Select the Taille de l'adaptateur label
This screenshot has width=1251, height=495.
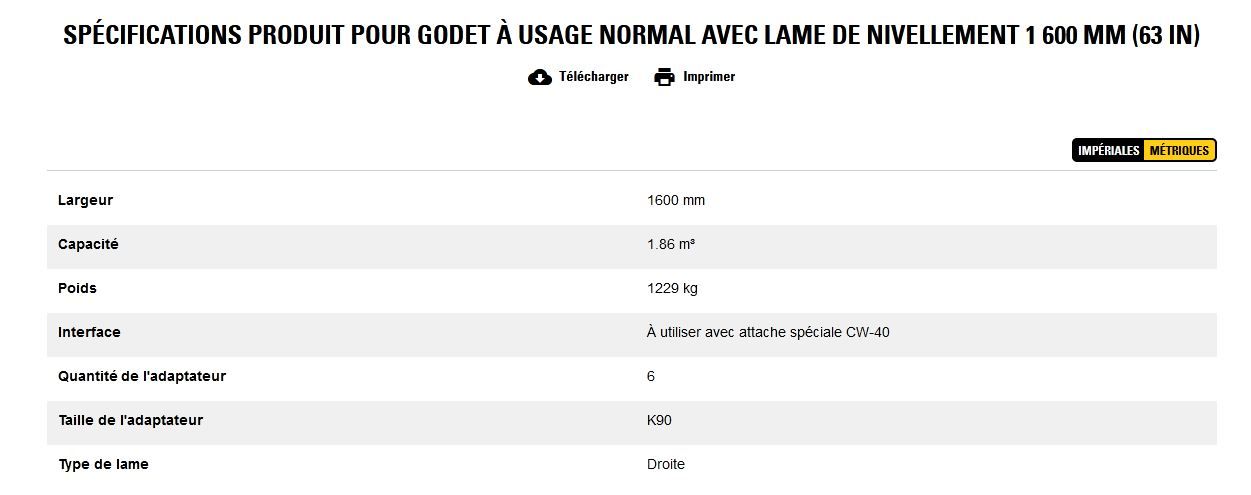pyautogui.click(x=130, y=420)
